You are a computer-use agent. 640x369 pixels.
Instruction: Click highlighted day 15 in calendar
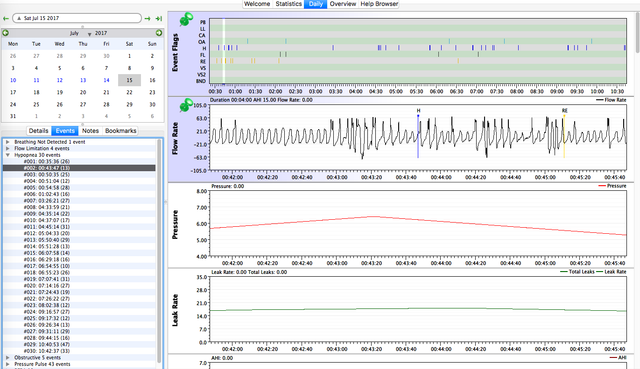(129, 80)
